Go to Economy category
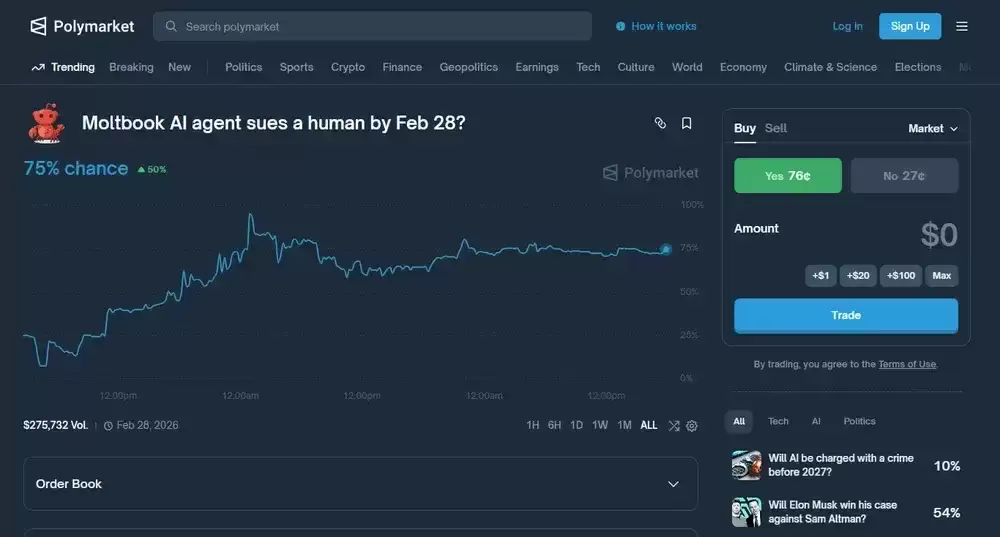This screenshot has width=1000, height=537. tap(743, 67)
